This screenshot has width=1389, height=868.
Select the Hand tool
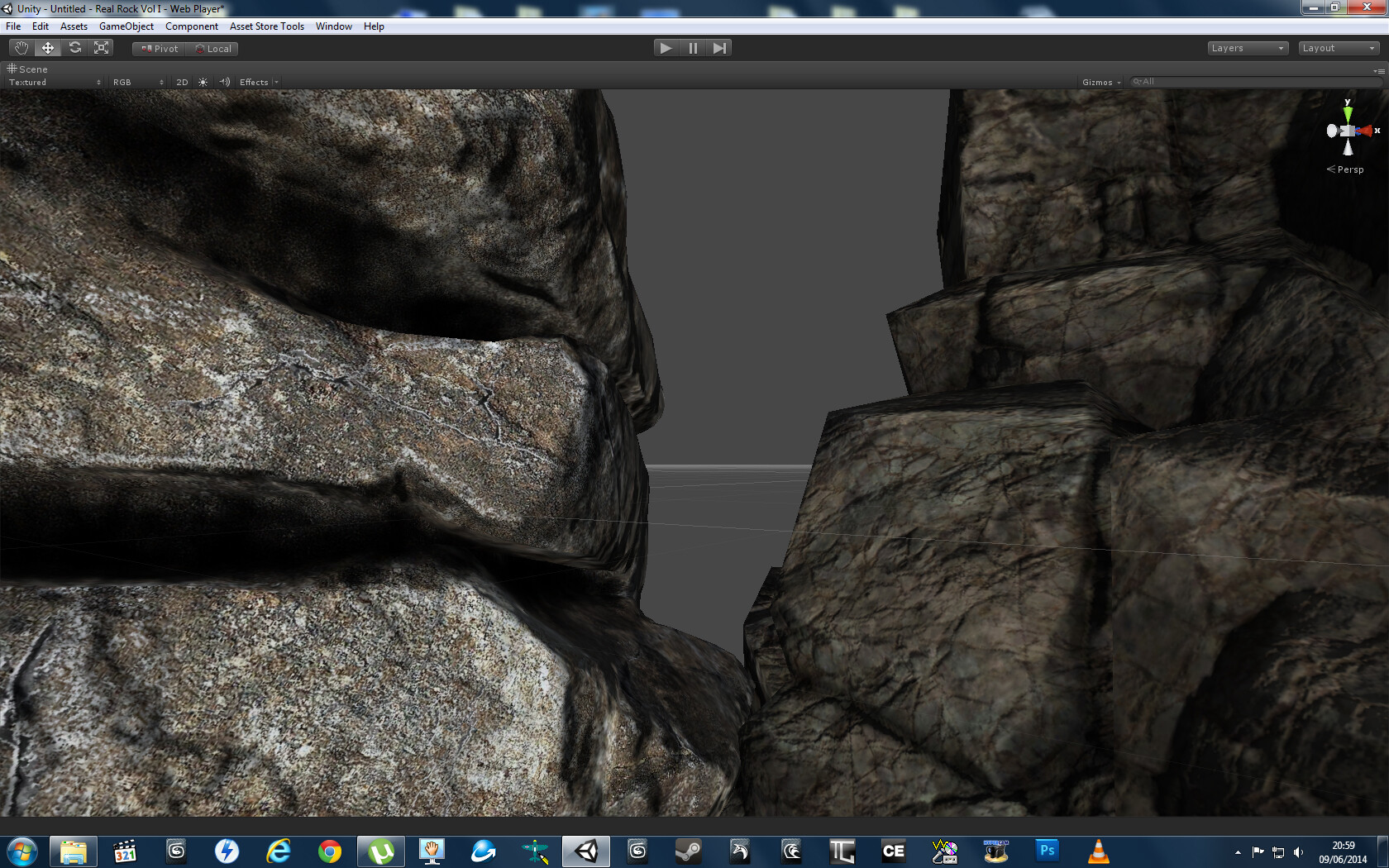pyautogui.click(x=21, y=48)
